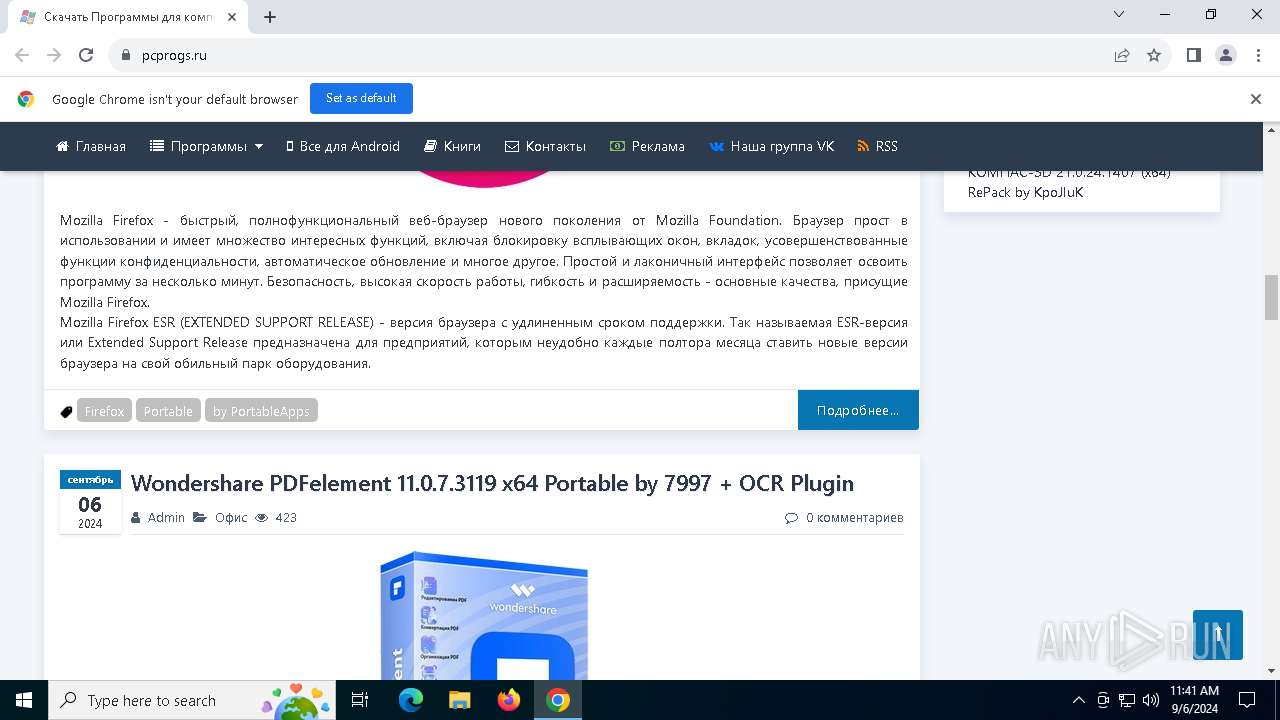
Task: Open network status tray icon
Action: click(1127, 700)
